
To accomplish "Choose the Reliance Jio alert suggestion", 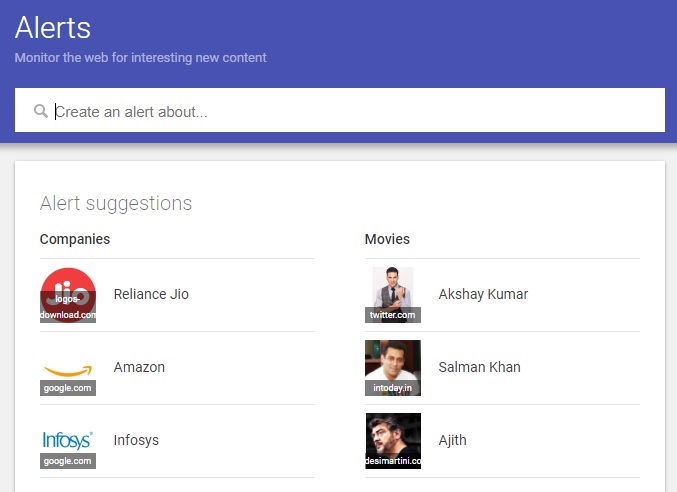I will click(x=151, y=294).
